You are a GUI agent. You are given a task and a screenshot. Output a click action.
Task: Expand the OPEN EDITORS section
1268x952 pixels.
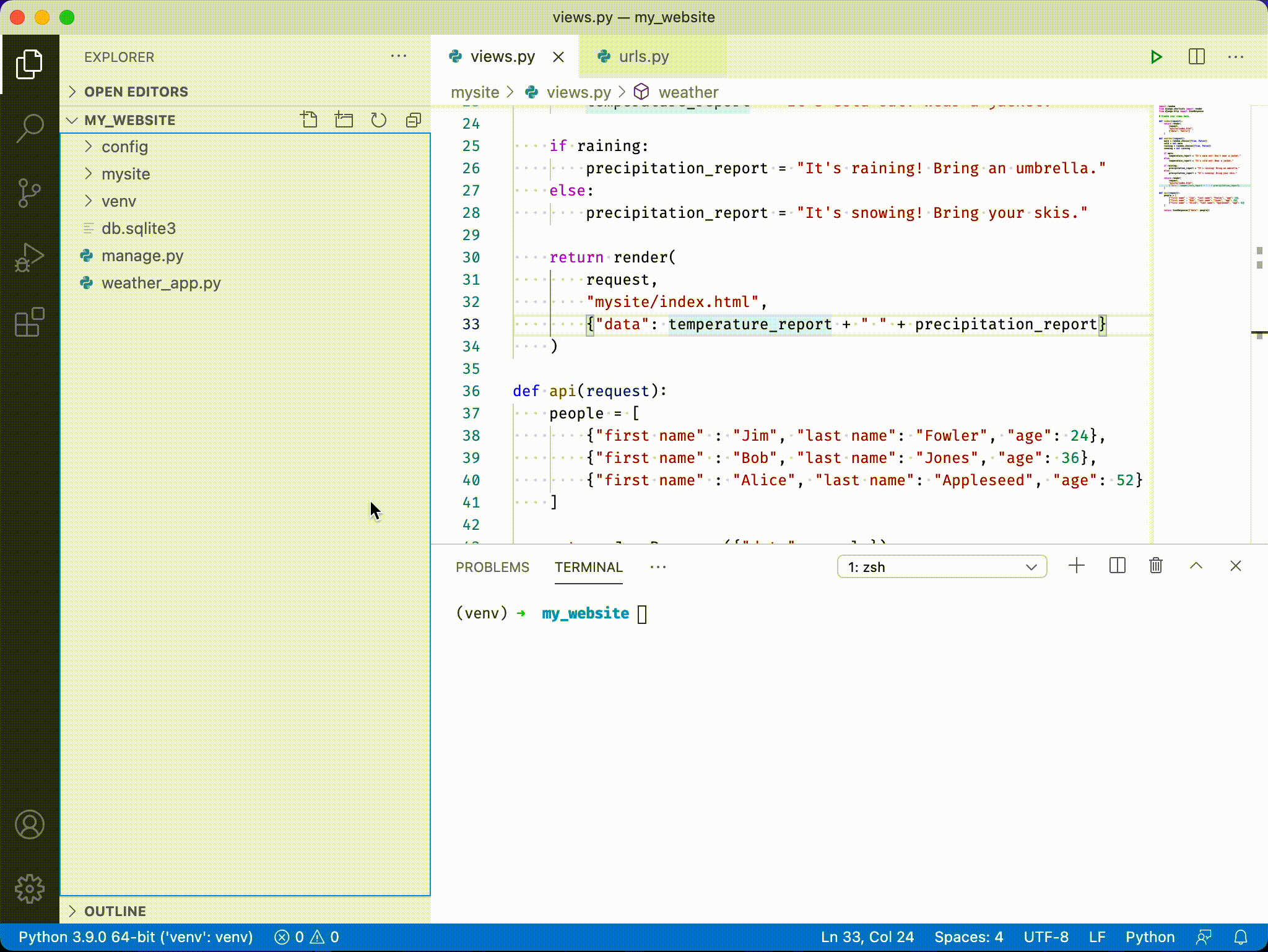(136, 92)
